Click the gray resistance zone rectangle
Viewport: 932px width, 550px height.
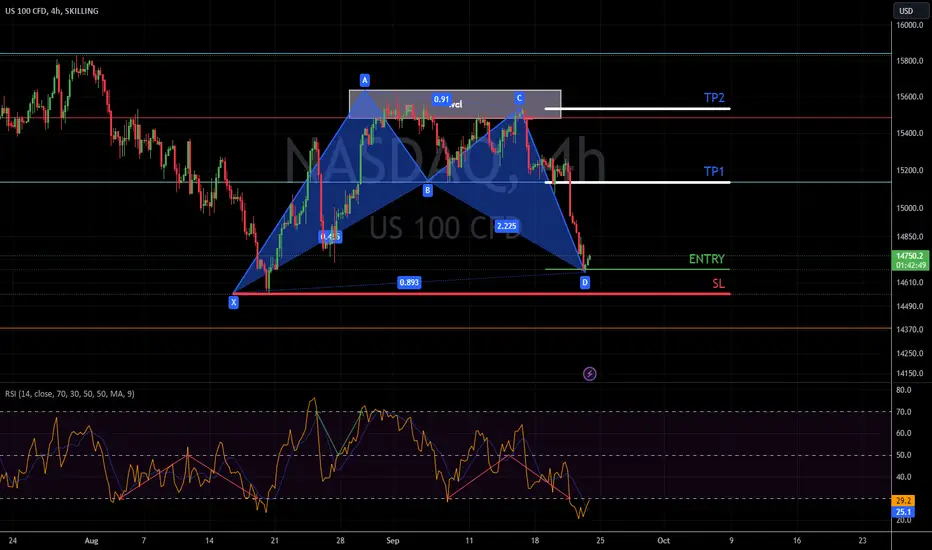tap(455, 105)
